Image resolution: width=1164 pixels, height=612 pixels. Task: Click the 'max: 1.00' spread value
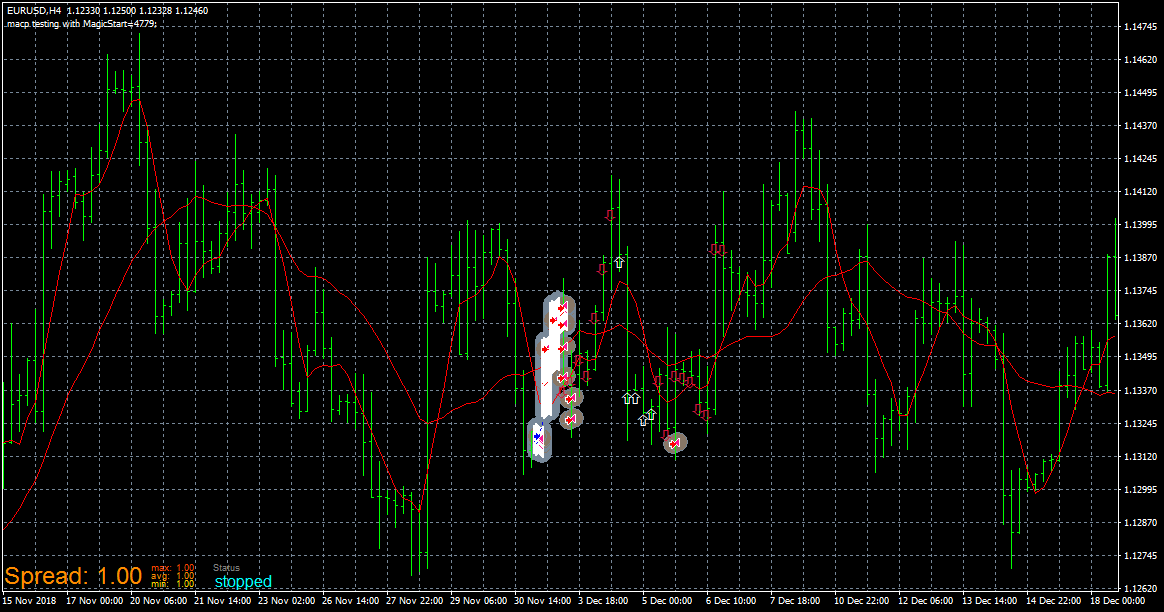173,568
